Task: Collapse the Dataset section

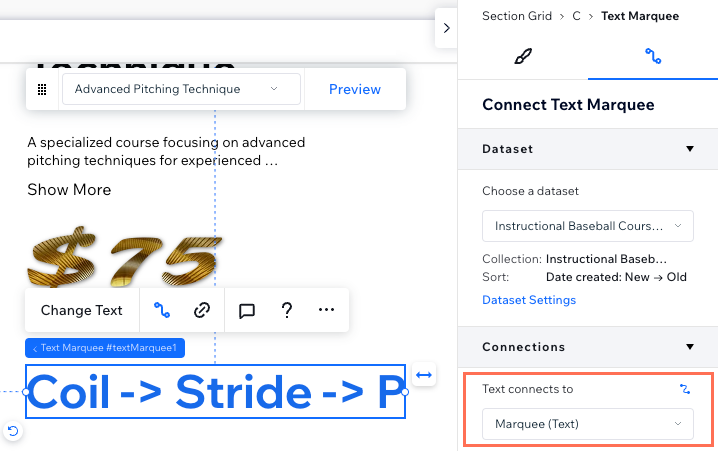Action: click(x=690, y=149)
